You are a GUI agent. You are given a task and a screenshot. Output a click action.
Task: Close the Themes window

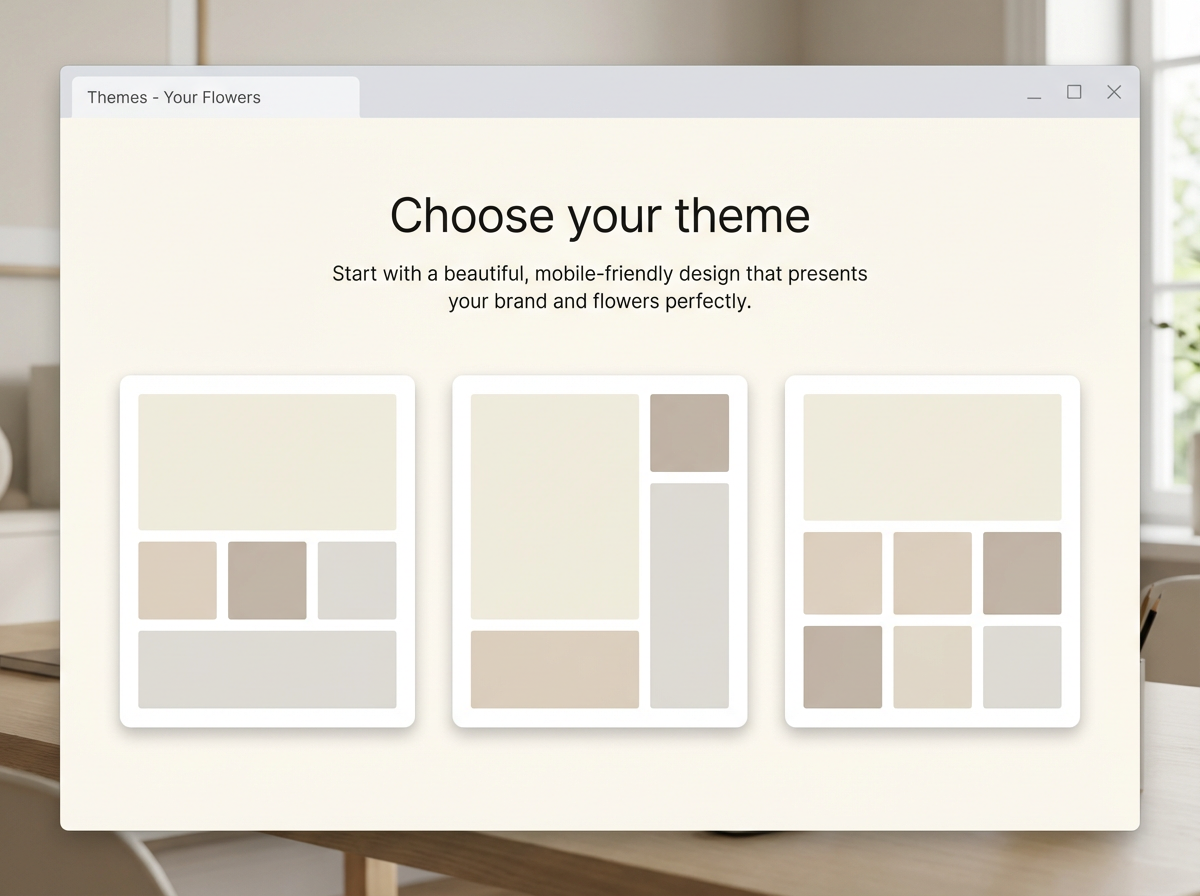point(1114,92)
